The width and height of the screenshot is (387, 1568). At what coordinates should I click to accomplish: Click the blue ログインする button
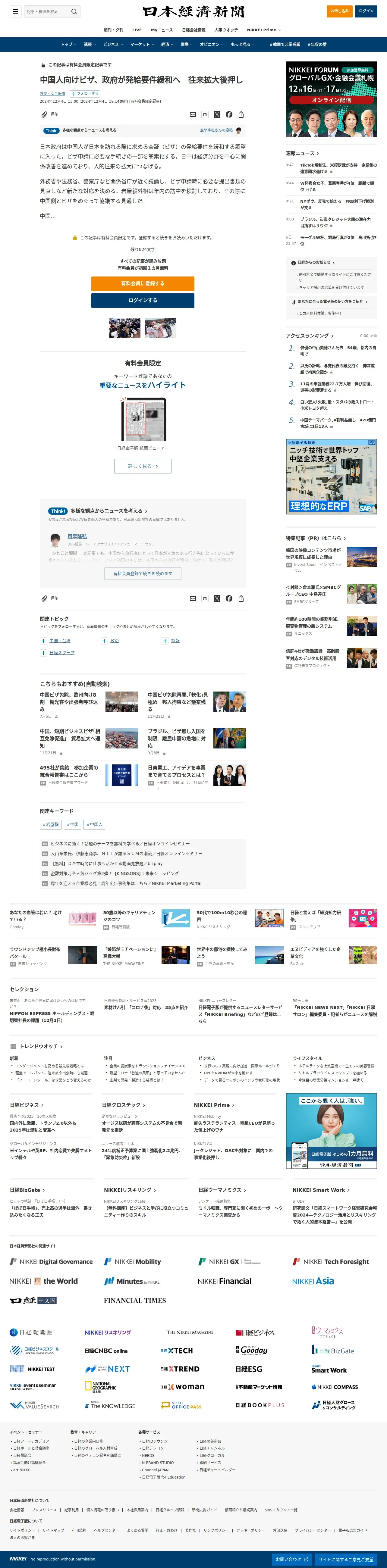click(143, 301)
